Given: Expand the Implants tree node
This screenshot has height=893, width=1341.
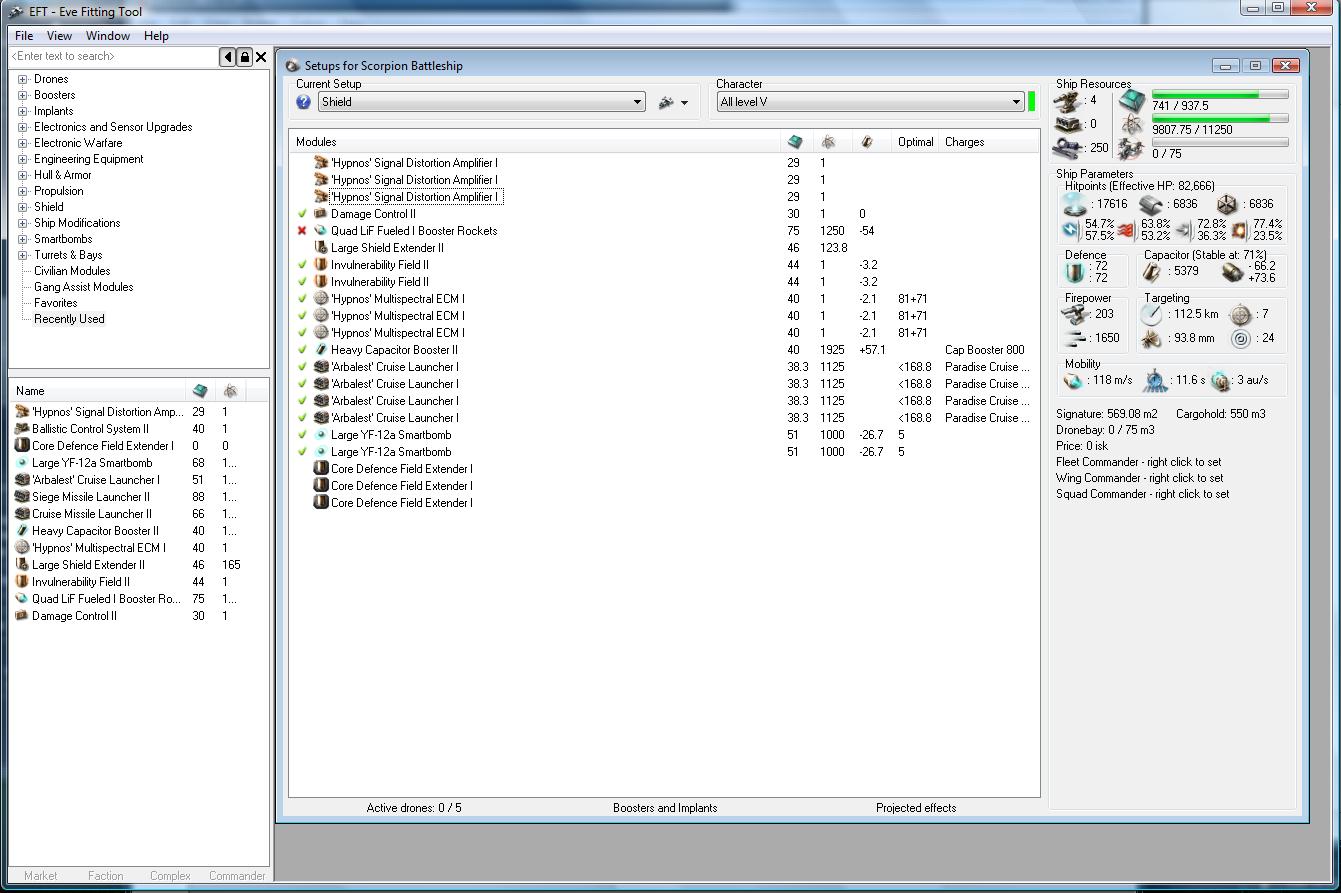Looking at the screenshot, I should [22, 111].
